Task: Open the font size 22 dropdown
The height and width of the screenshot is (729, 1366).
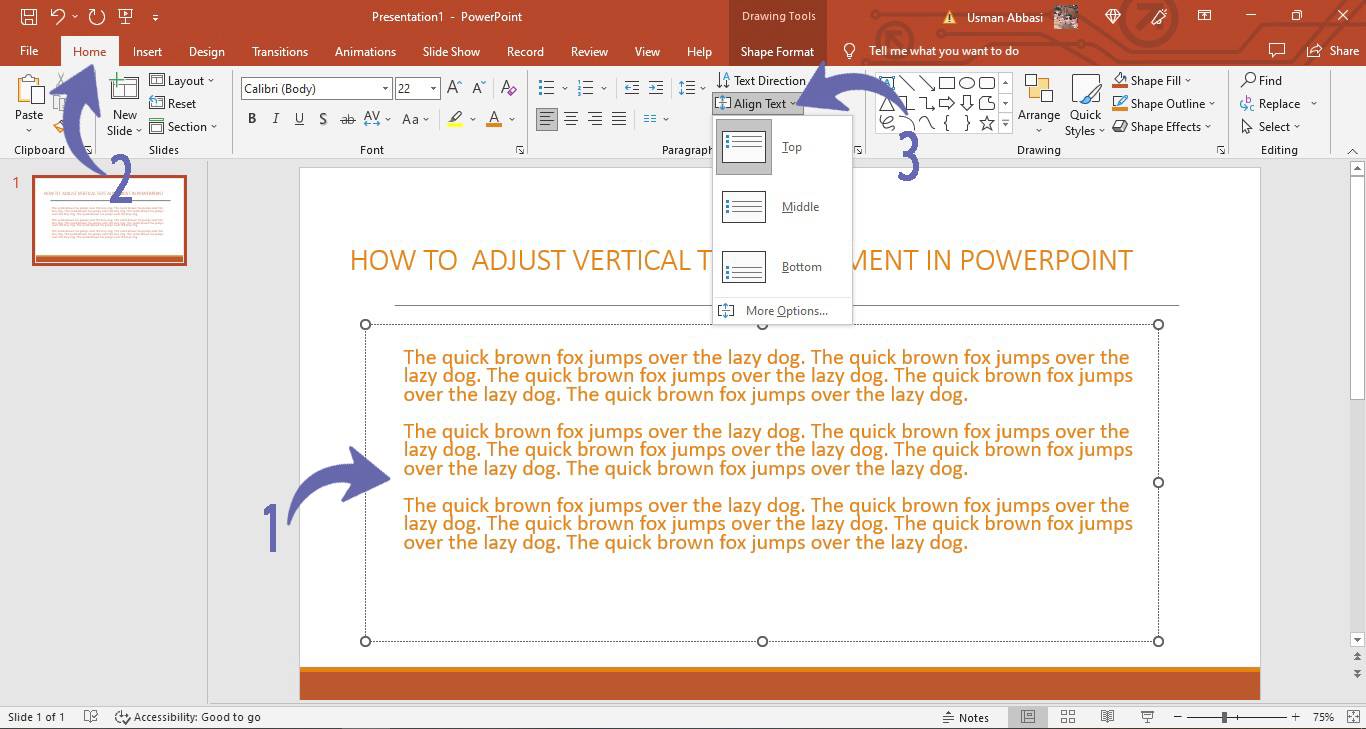Action: pyautogui.click(x=433, y=88)
